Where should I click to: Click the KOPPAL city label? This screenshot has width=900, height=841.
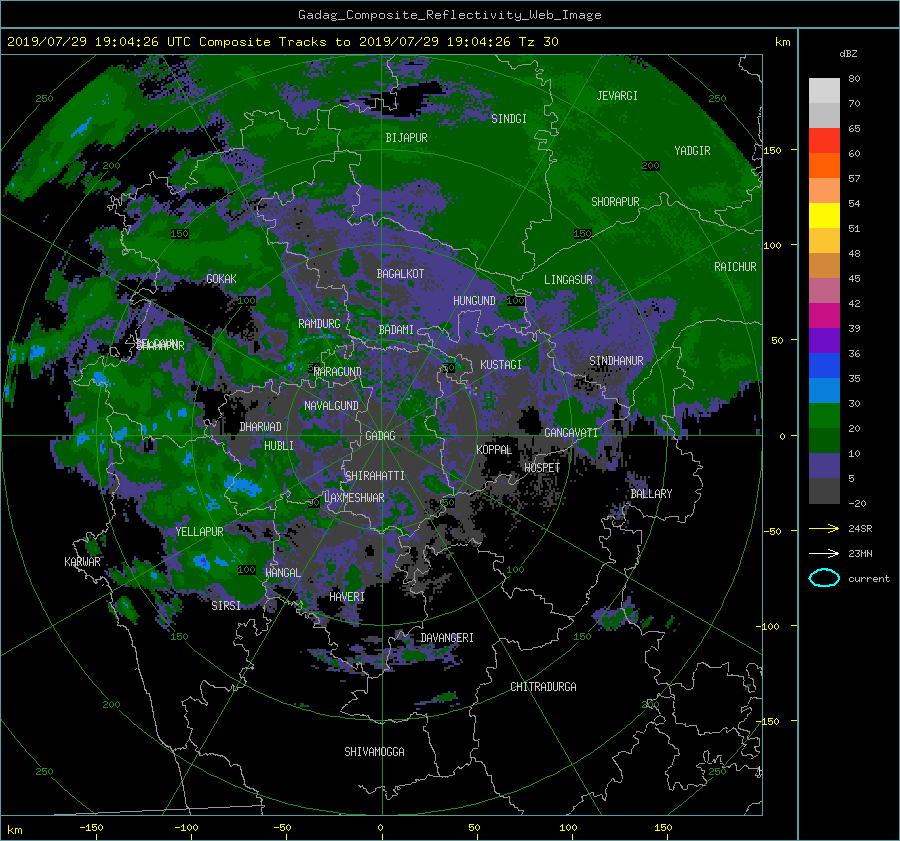pos(494,450)
